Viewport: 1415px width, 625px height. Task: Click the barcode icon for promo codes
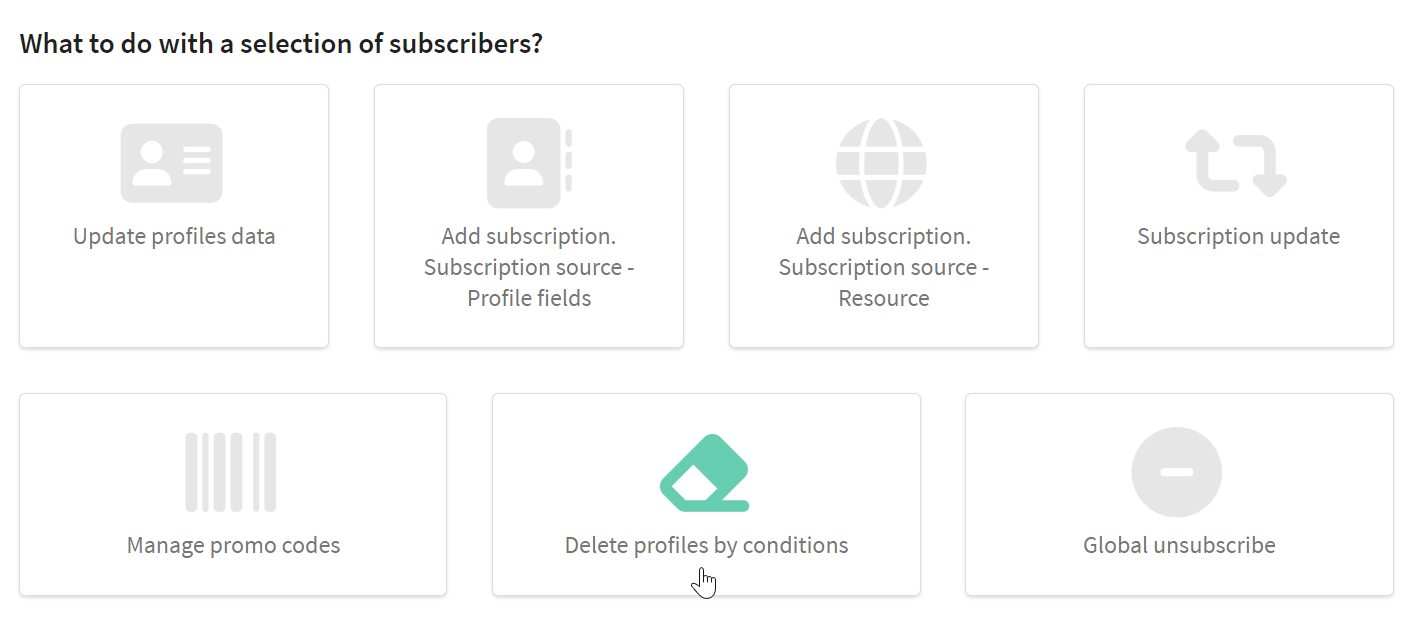click(x=231, y=472)
